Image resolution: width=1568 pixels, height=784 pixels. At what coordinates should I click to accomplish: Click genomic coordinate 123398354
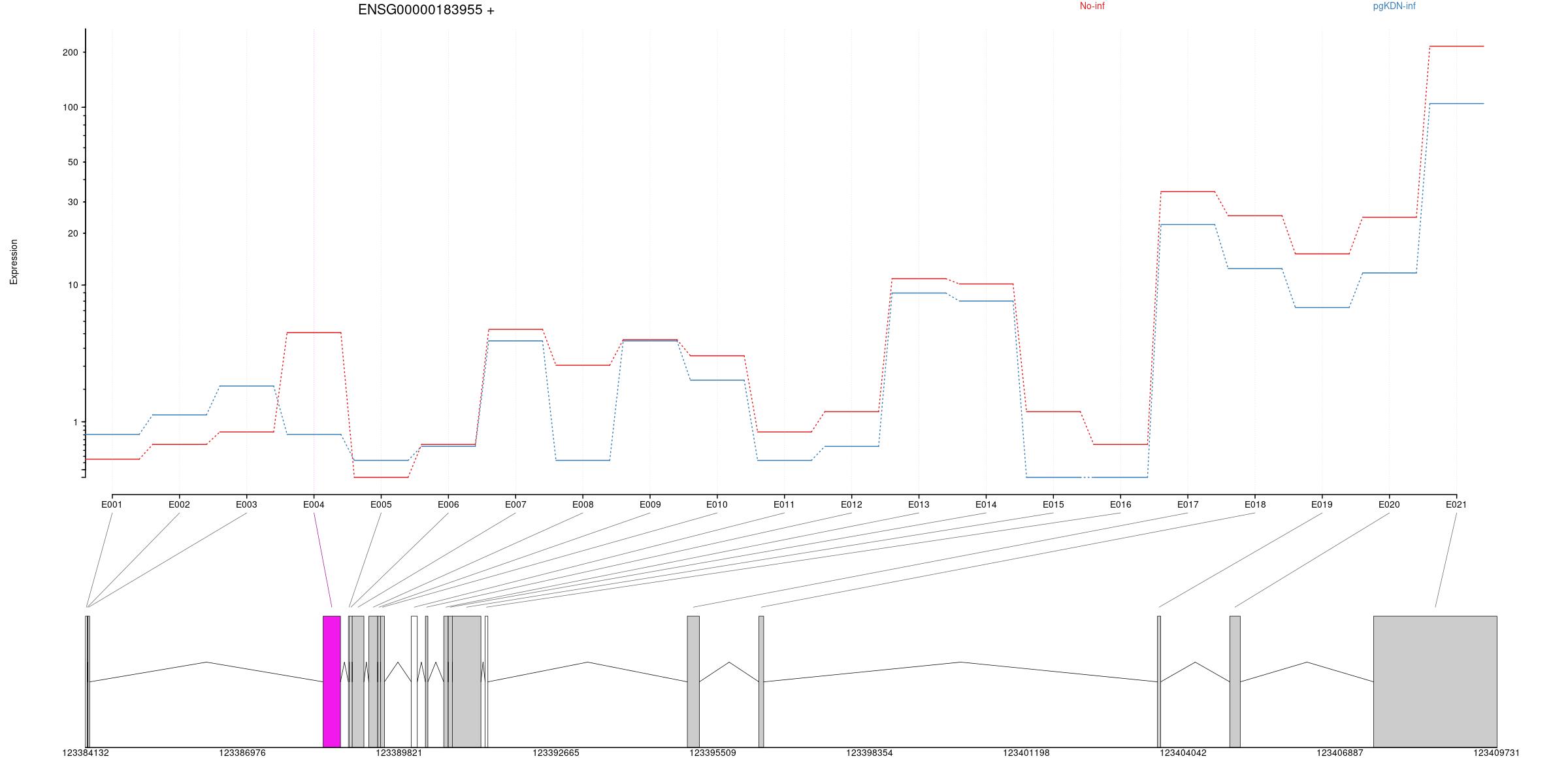click(x=870, y=753)
